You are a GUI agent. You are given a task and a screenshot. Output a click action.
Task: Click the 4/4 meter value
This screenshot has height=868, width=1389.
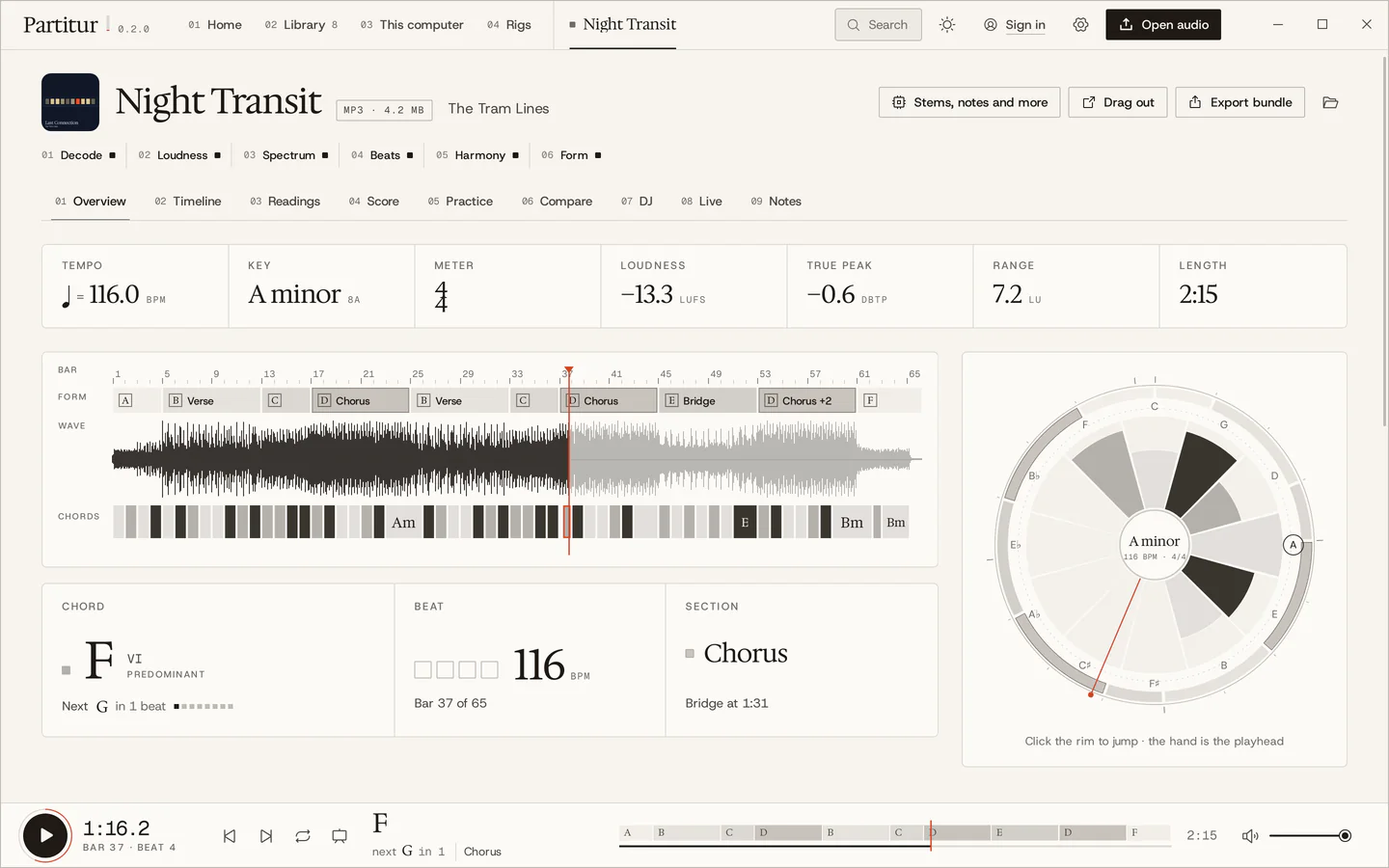point(441,296)
